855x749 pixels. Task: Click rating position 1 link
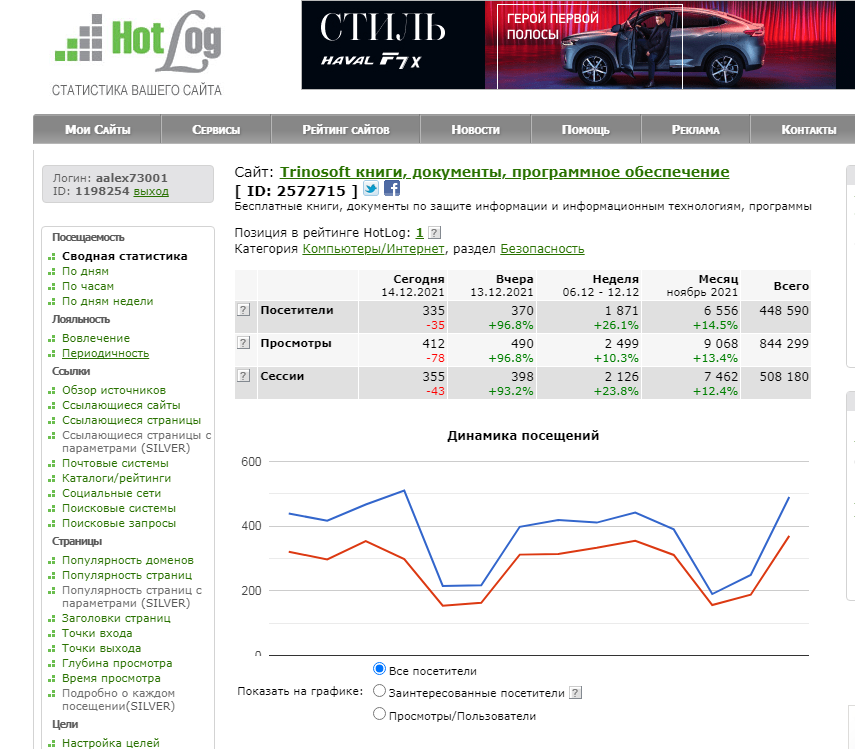[419, 233]
